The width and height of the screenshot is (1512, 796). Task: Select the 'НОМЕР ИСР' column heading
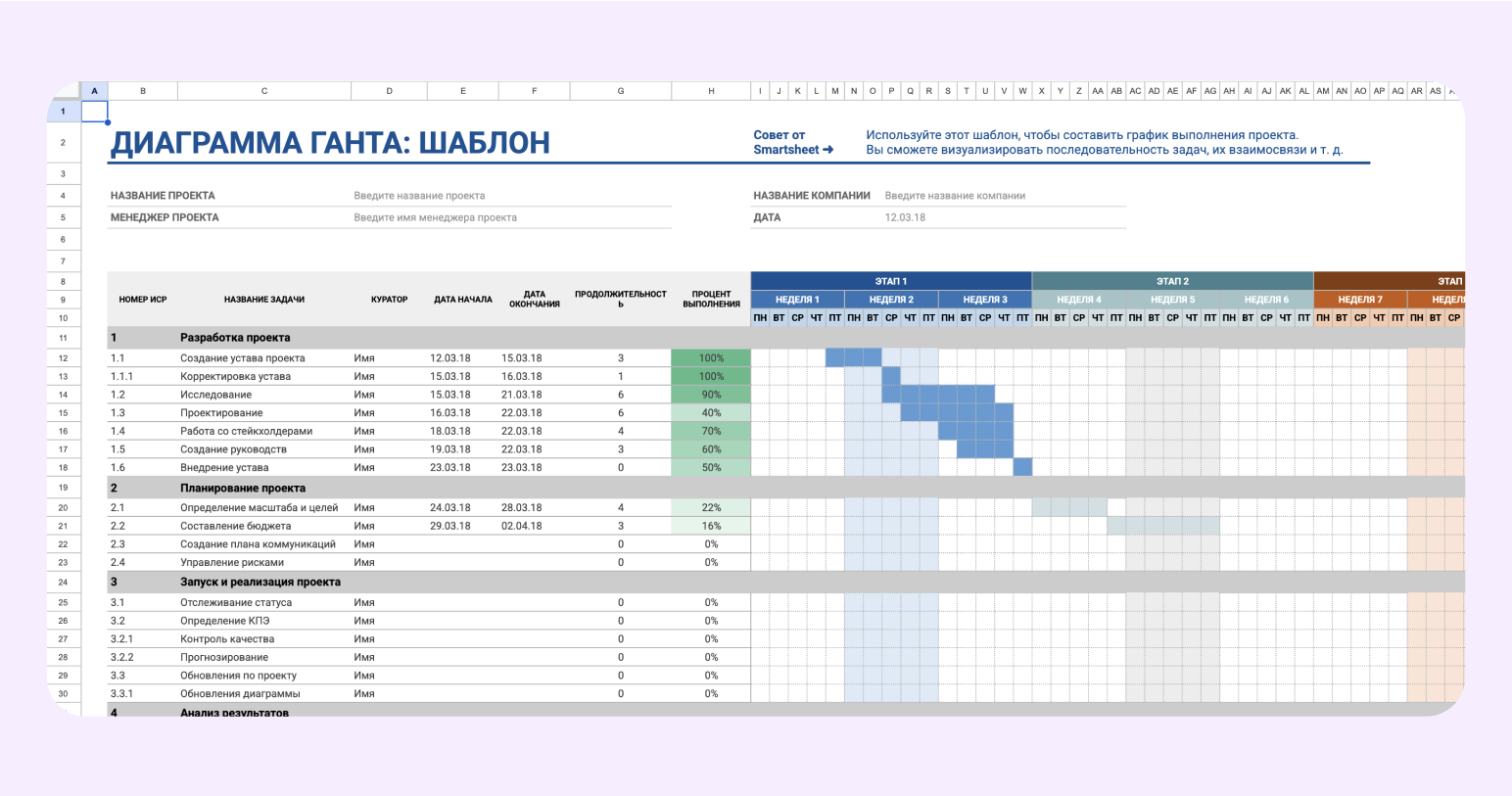(x=143, y=300)
